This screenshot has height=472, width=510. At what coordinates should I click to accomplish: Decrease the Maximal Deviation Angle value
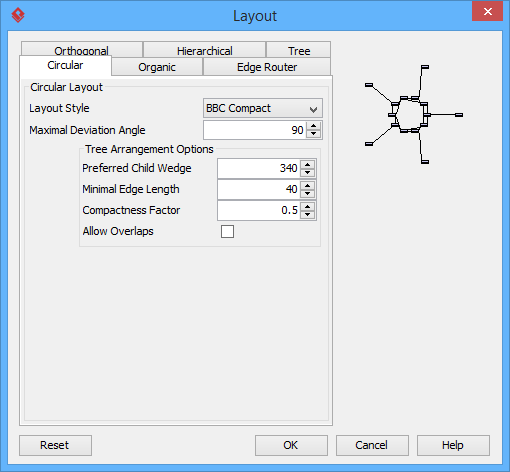point(313,134)
